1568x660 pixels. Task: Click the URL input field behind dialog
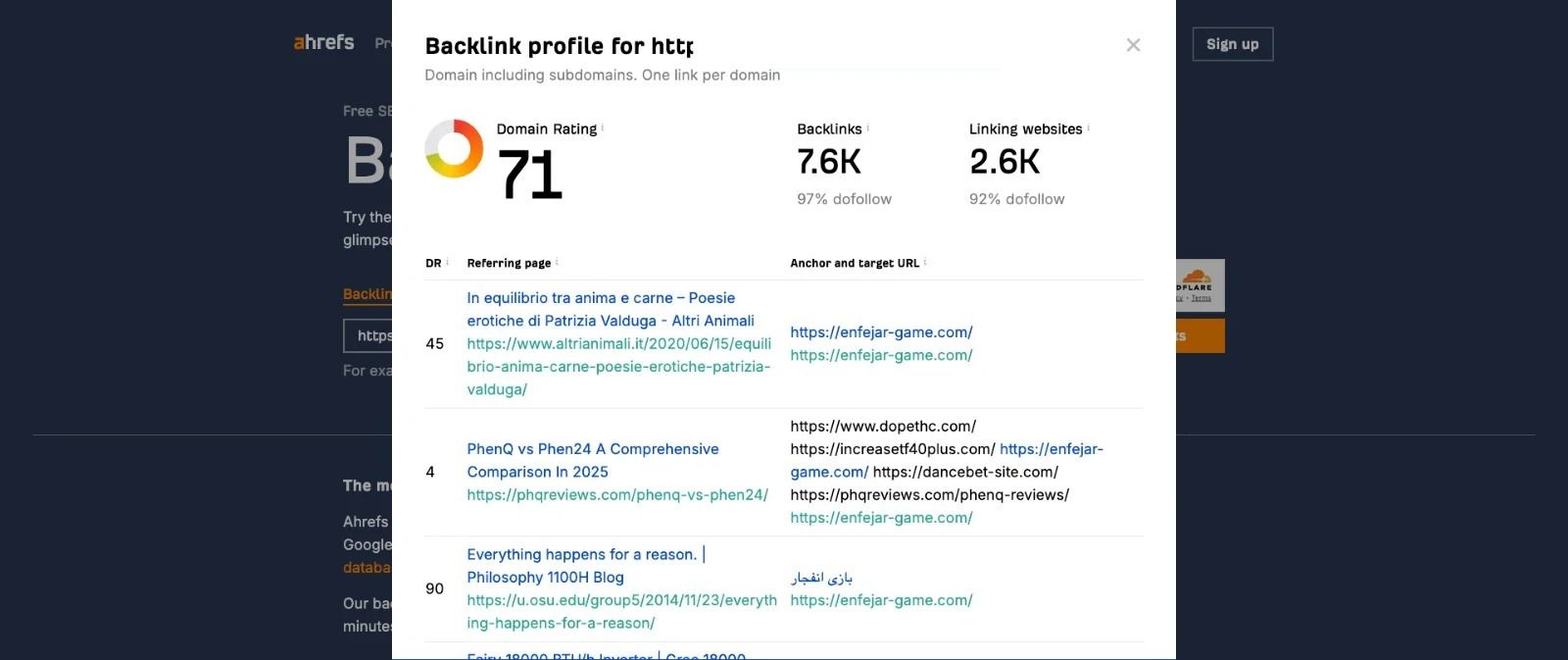pos(368,335)
